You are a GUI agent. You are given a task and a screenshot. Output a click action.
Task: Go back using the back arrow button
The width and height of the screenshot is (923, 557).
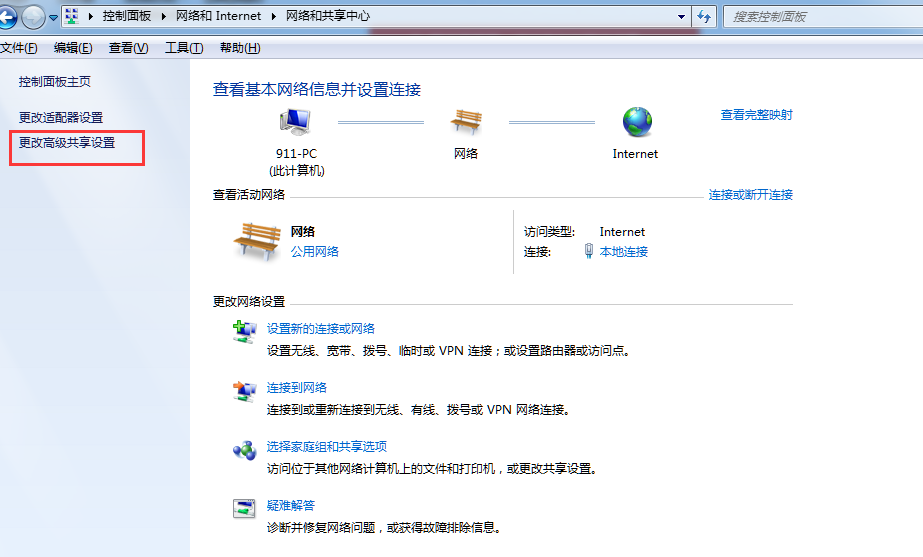click(x=7, y=17)
